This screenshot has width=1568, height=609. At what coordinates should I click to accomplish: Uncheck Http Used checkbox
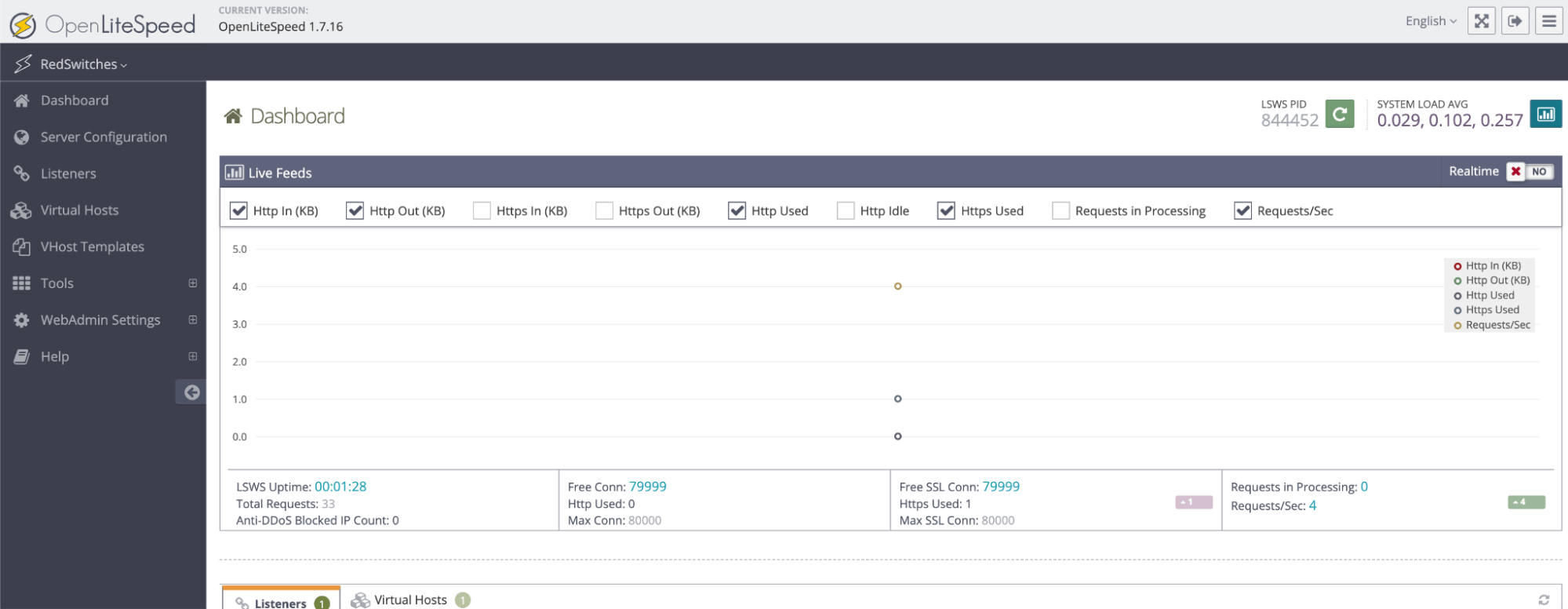click(x=737, y=210)
